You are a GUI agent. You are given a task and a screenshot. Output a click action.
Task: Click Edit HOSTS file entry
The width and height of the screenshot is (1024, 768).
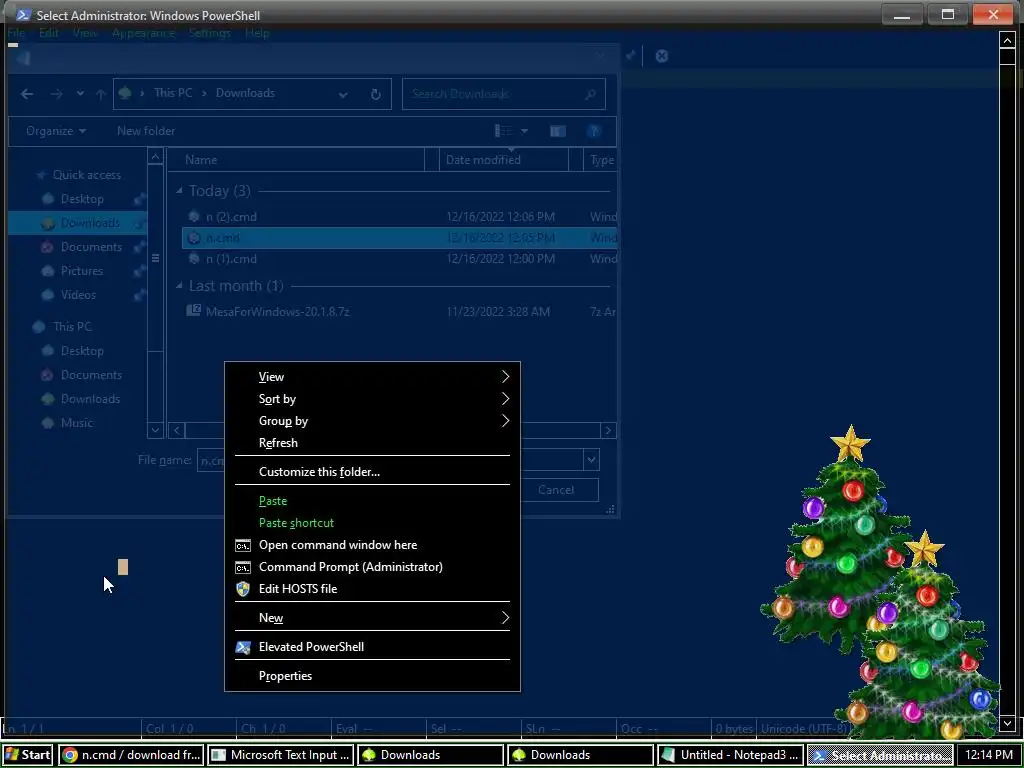click(372, 589)
